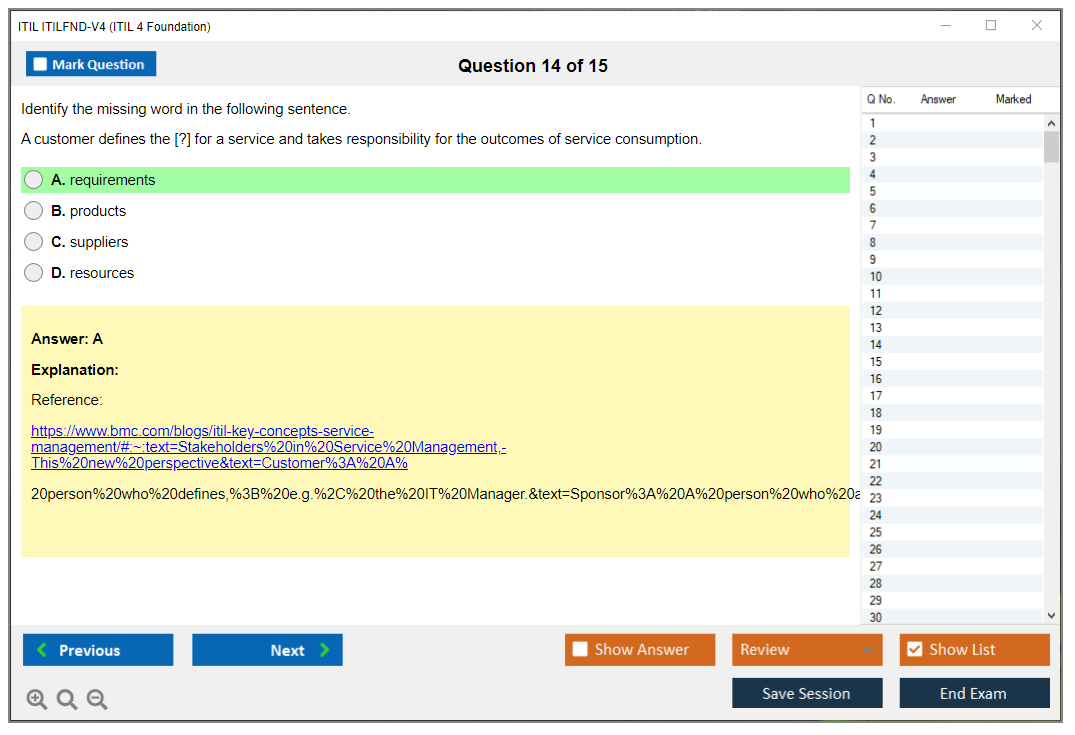Pick radio option C. suppliers
Screen dimensions: 1075x735
(x=34, y=242)
